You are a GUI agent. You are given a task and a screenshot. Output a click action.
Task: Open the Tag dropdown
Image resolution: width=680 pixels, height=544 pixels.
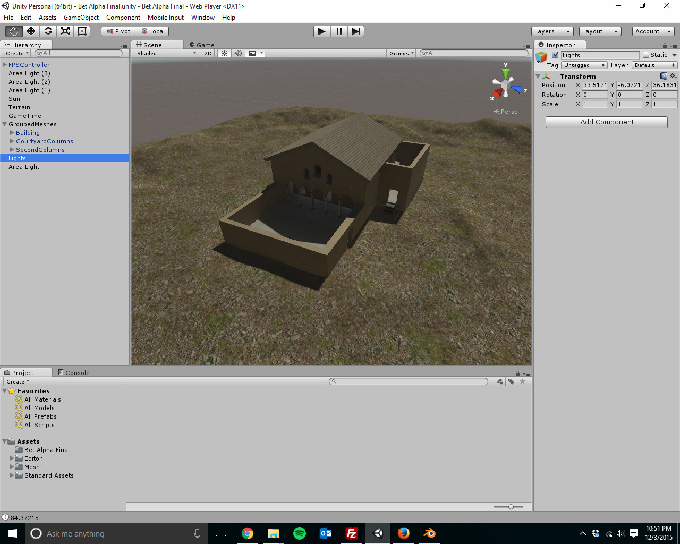pos(584,65)
